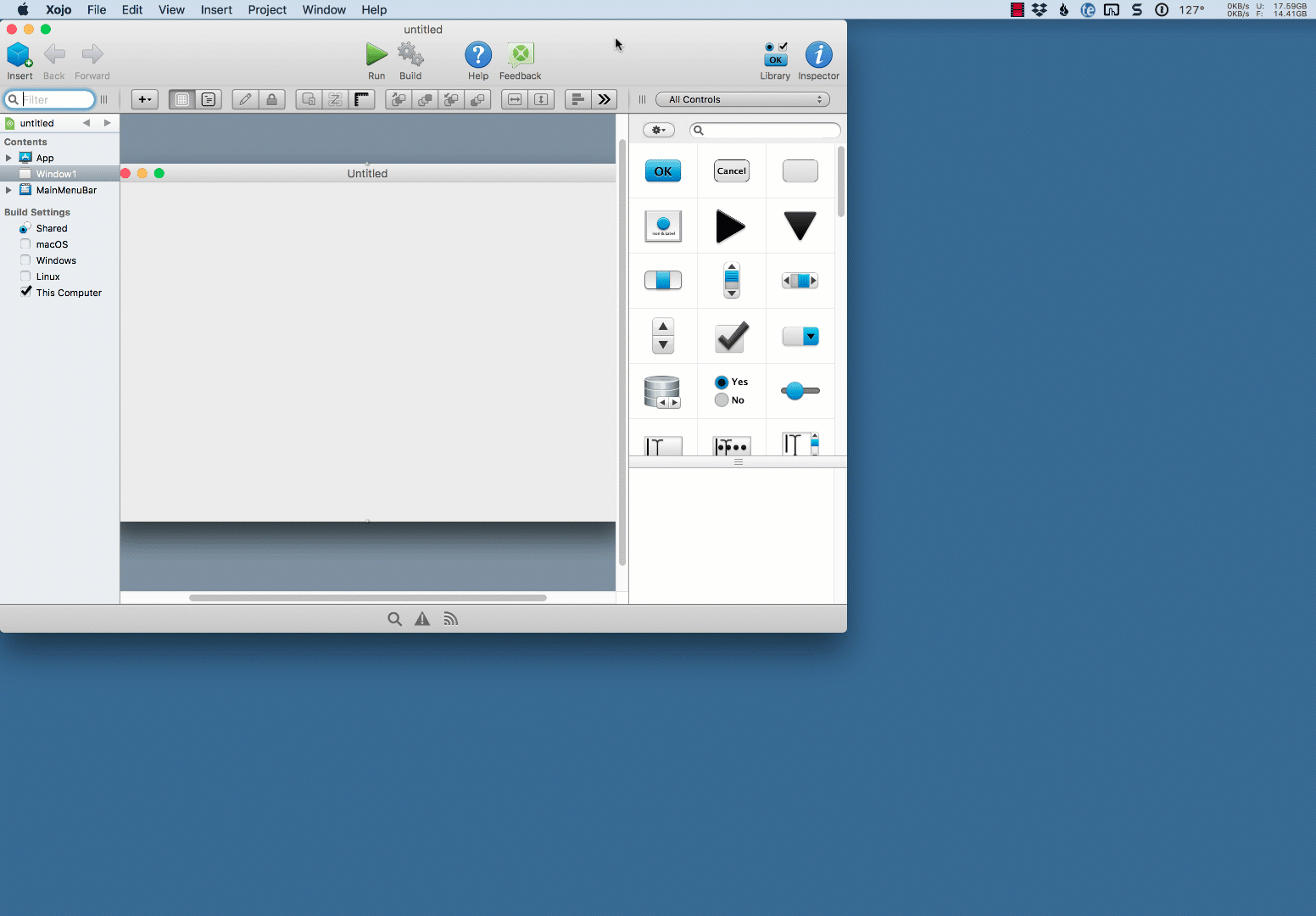1316x916 pixels.
Task: Click the send to back icon
Action: coord(478,100)
